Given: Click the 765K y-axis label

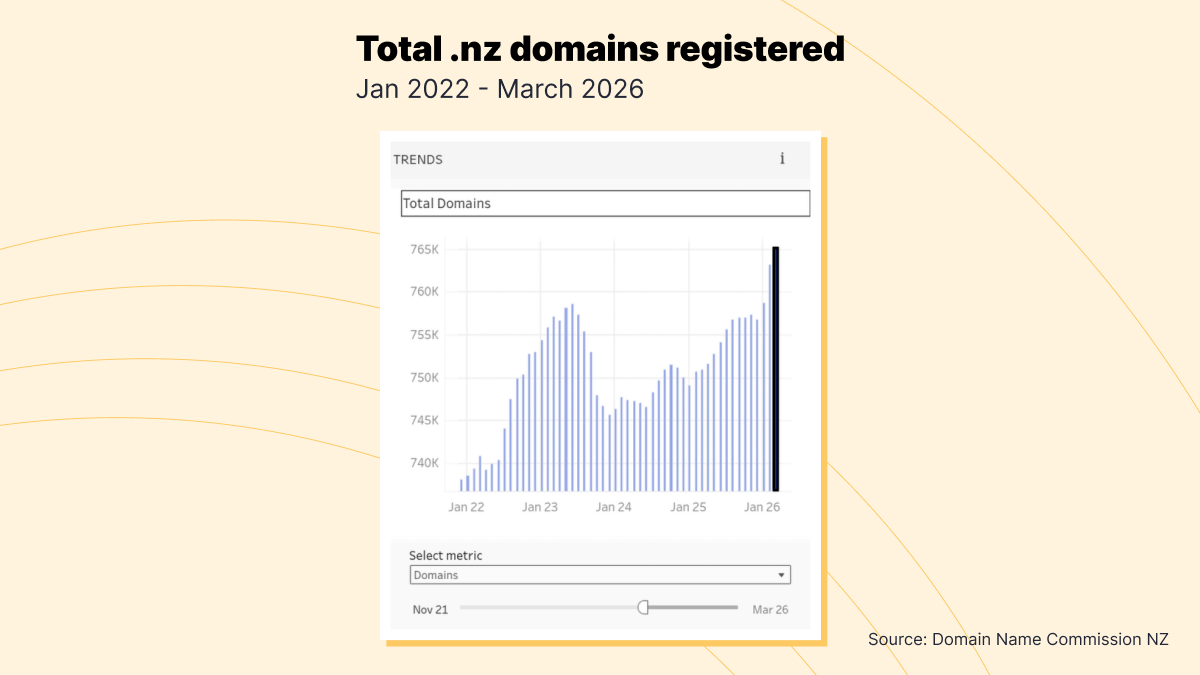Looking at the screenshot, I should click(x=425, y=249).
